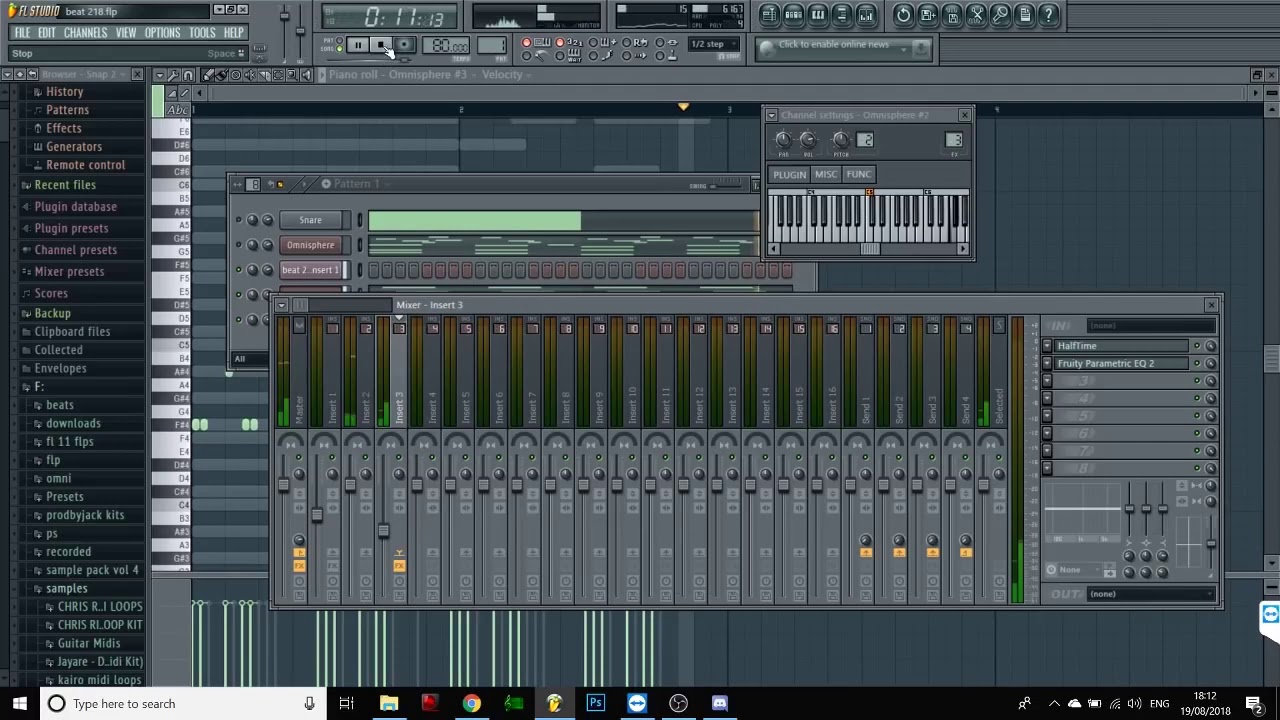
Task: Open the OPTIONS menu
Action: pos(162,32)
